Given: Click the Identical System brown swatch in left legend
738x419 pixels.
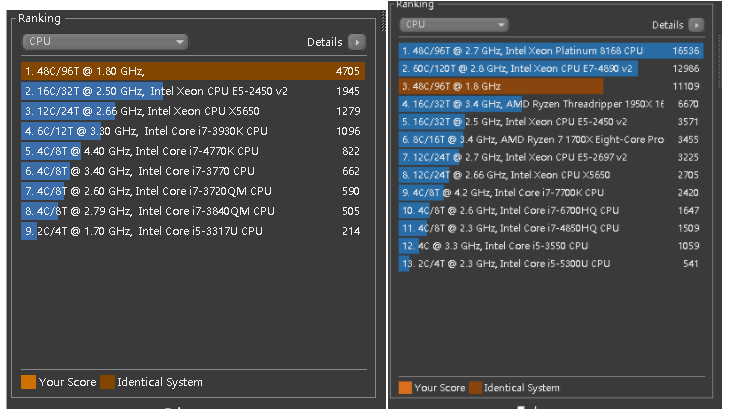Looking at the screenshot, I should click(107, 382).
